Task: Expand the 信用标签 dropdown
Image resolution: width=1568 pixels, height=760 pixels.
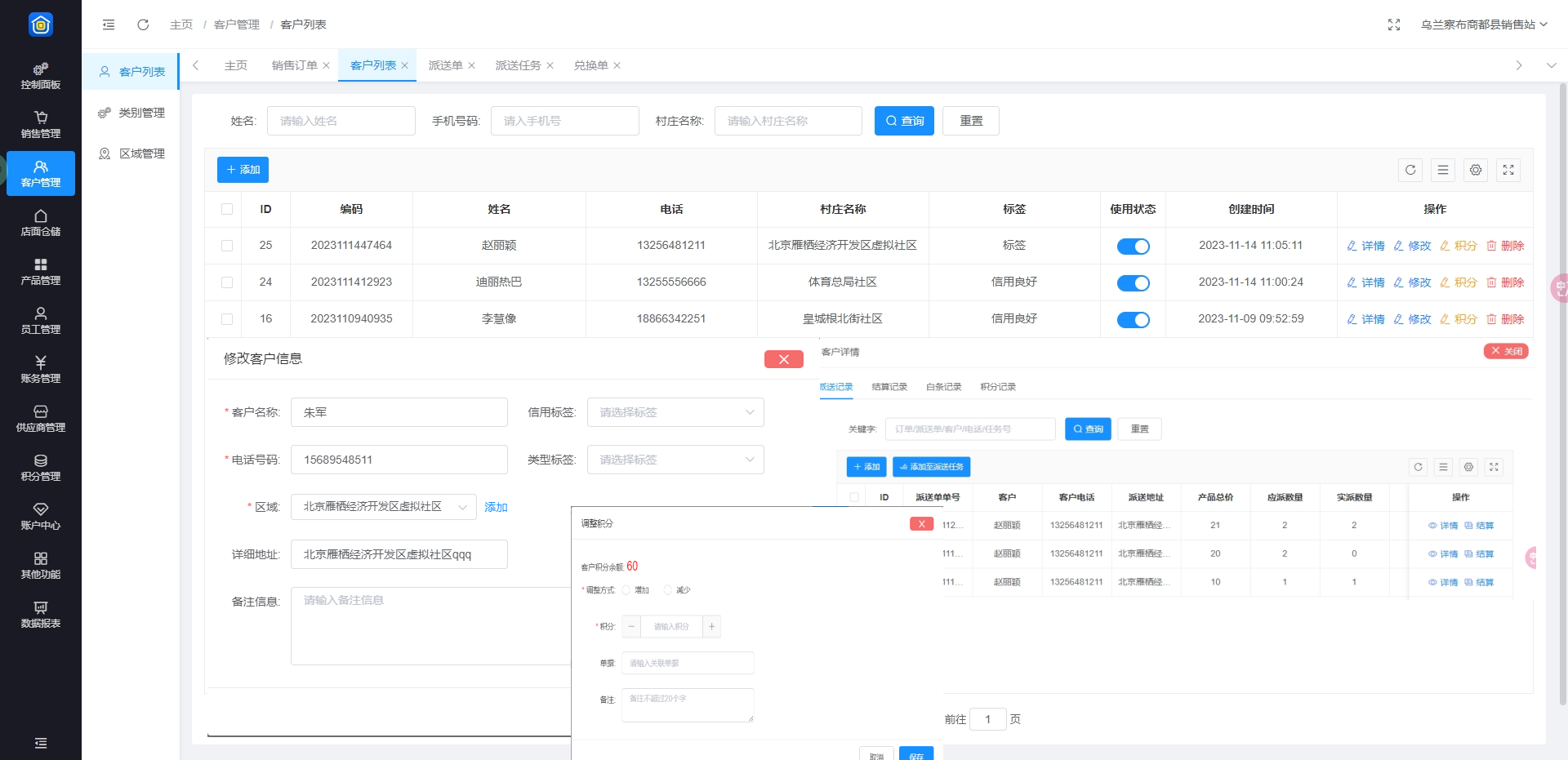Action: click(x=675, y=412)
